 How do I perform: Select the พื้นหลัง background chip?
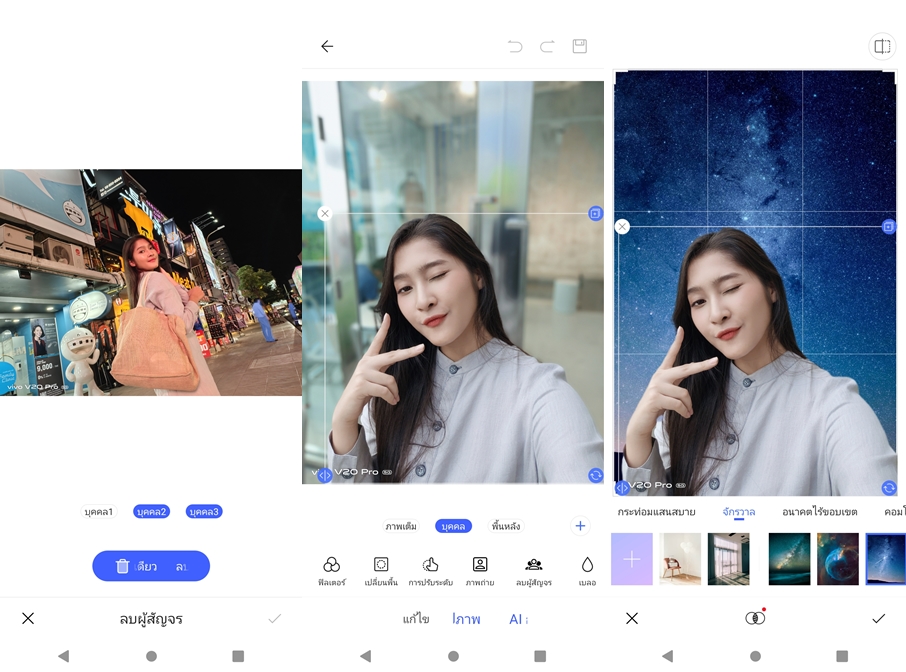(x=506, y=526)
